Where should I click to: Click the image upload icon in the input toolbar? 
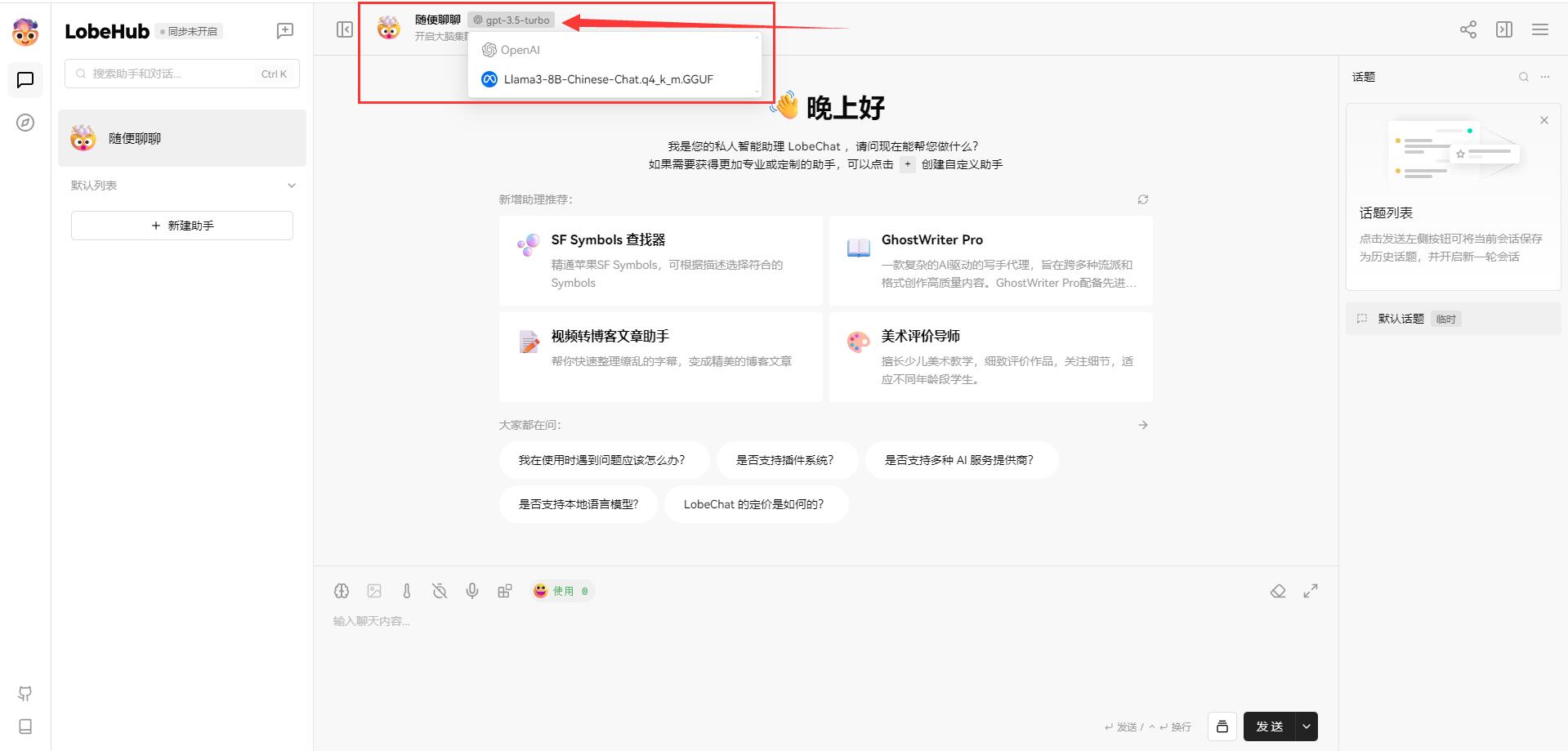374,591
